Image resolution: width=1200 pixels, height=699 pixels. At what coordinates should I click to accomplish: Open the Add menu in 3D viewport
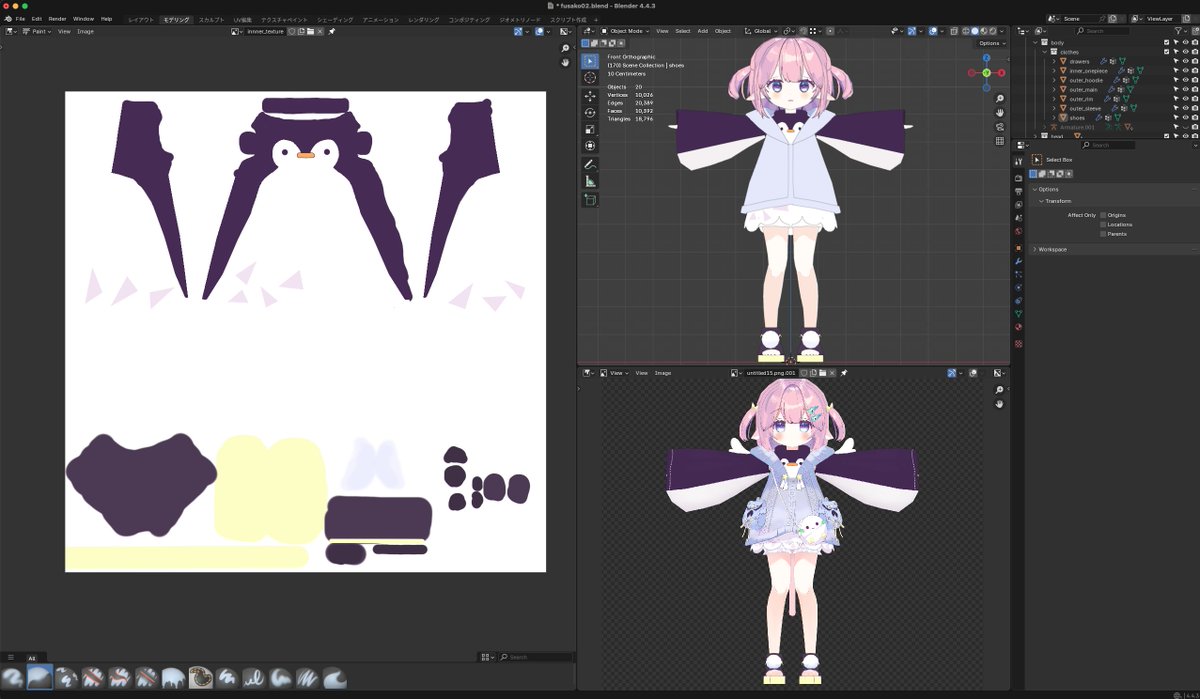coord(703,31)
